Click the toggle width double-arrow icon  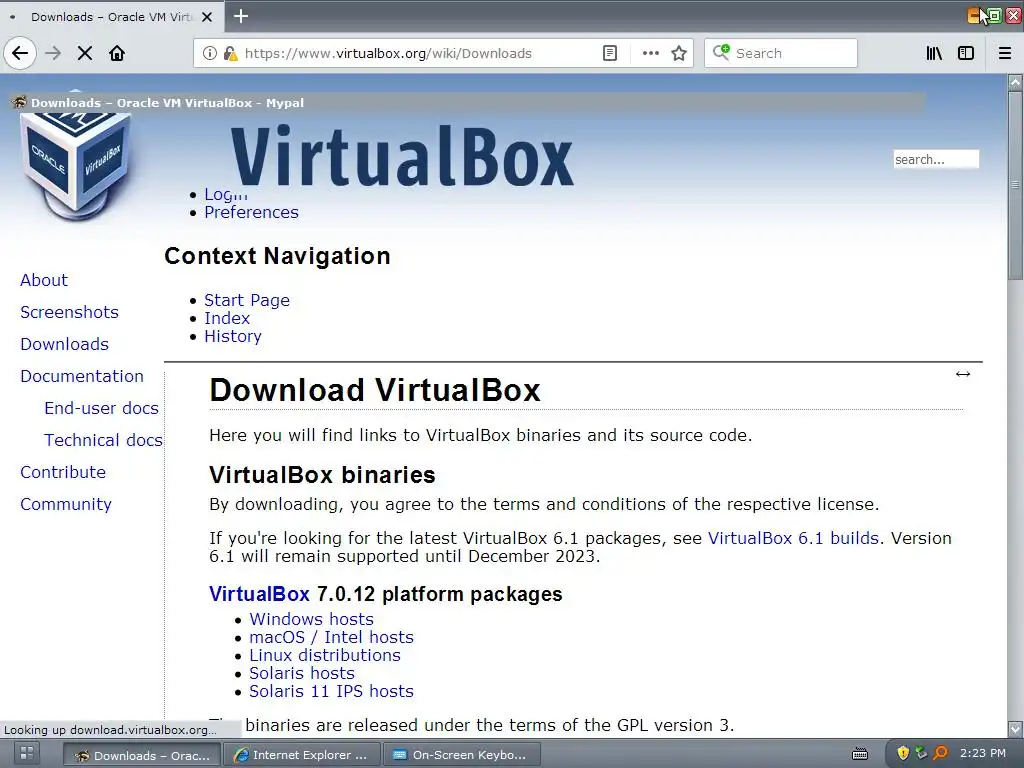[x=963, y=374]
